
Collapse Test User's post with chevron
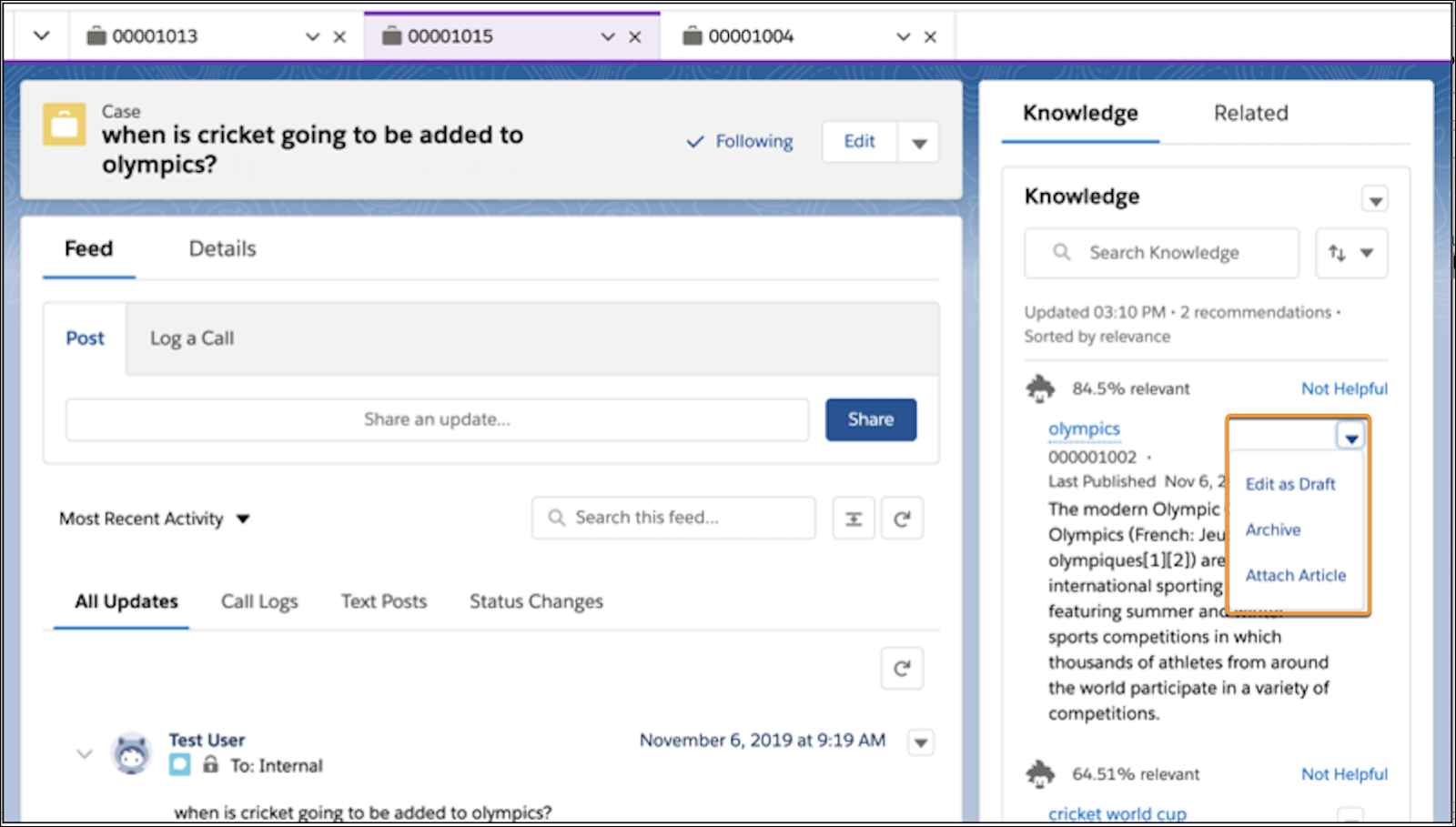click(85, 753)
